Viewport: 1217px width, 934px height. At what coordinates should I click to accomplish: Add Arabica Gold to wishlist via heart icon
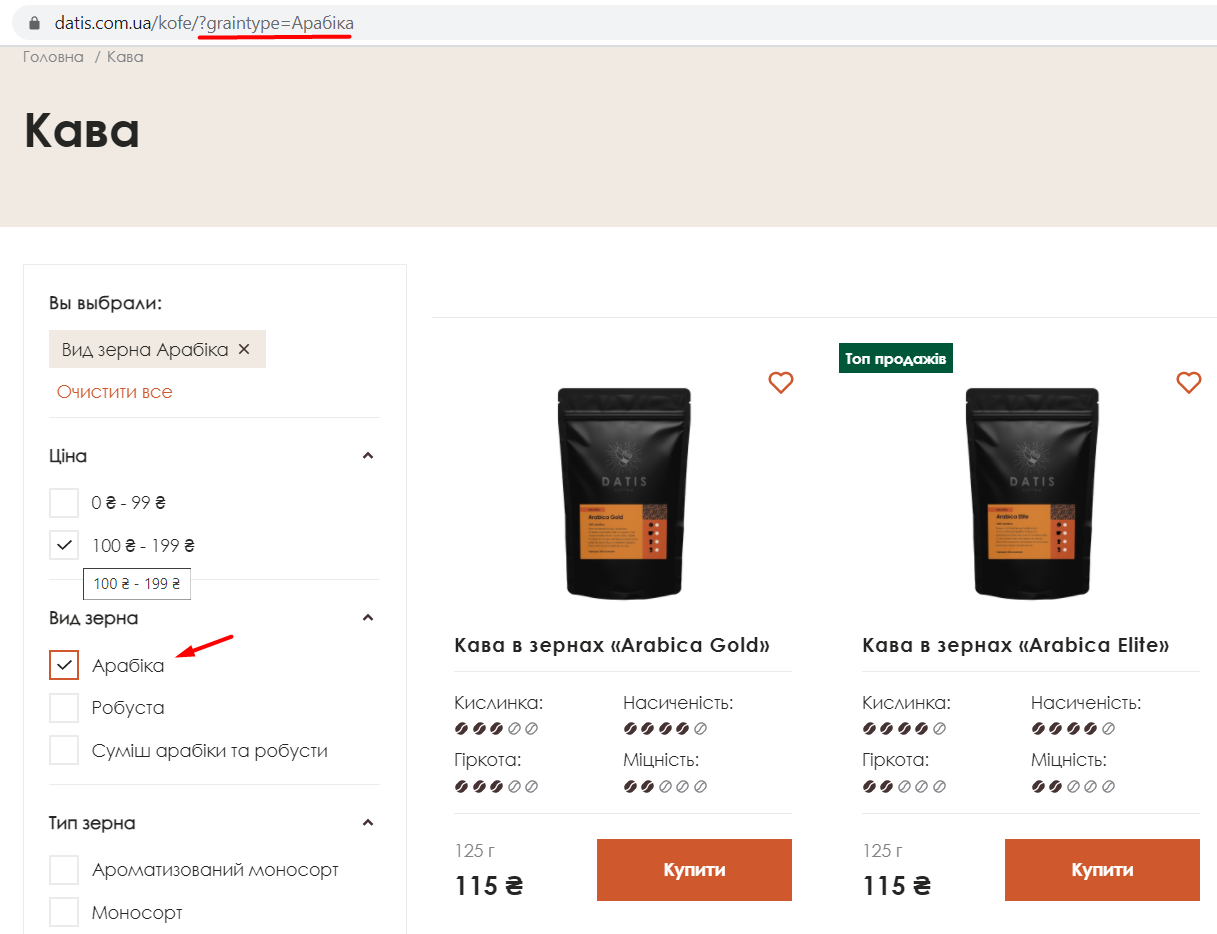[x=780, y=382]
